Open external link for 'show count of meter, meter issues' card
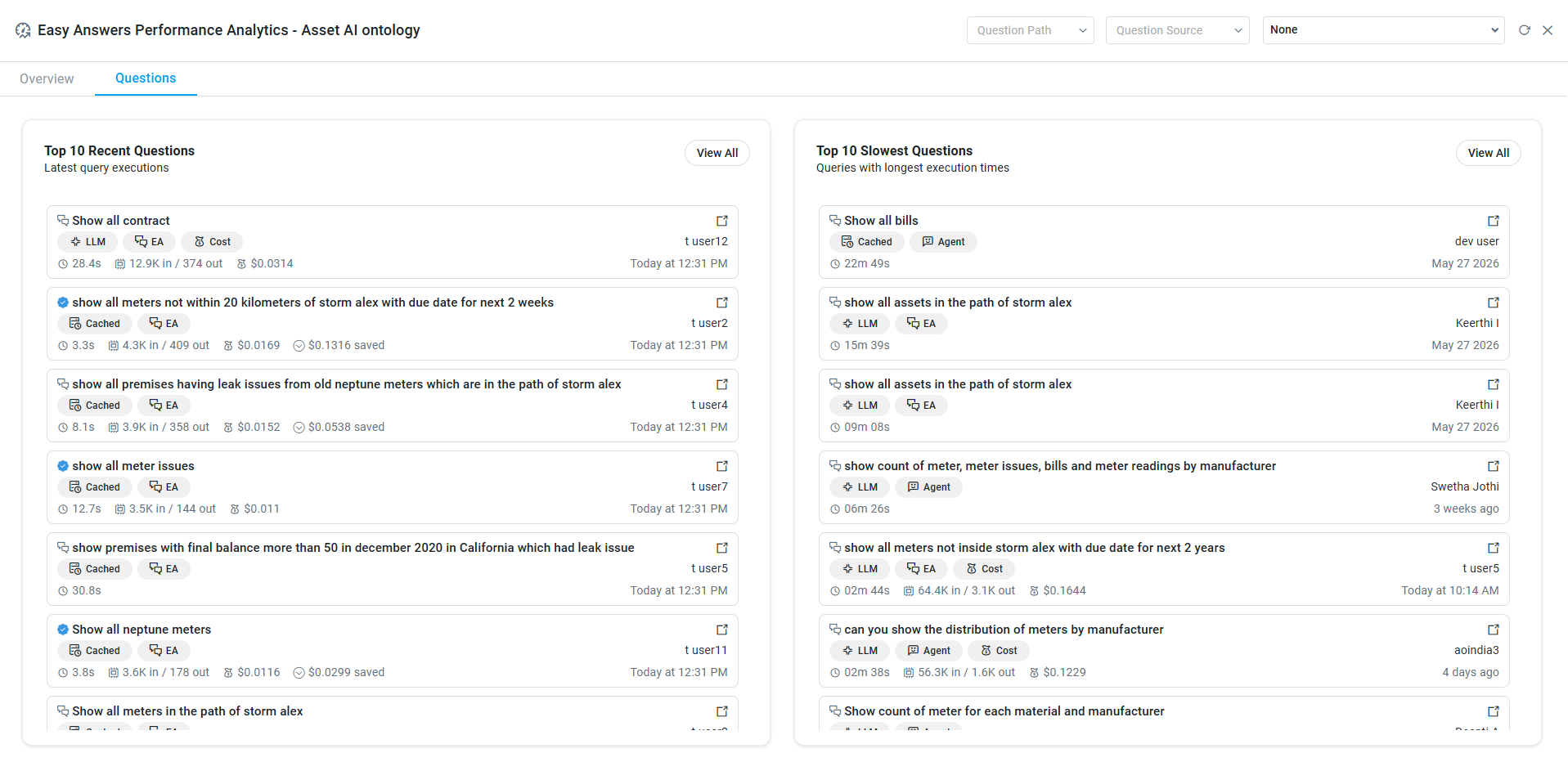The width and height of the screenshot is (1568, 771). point(1494,466)
